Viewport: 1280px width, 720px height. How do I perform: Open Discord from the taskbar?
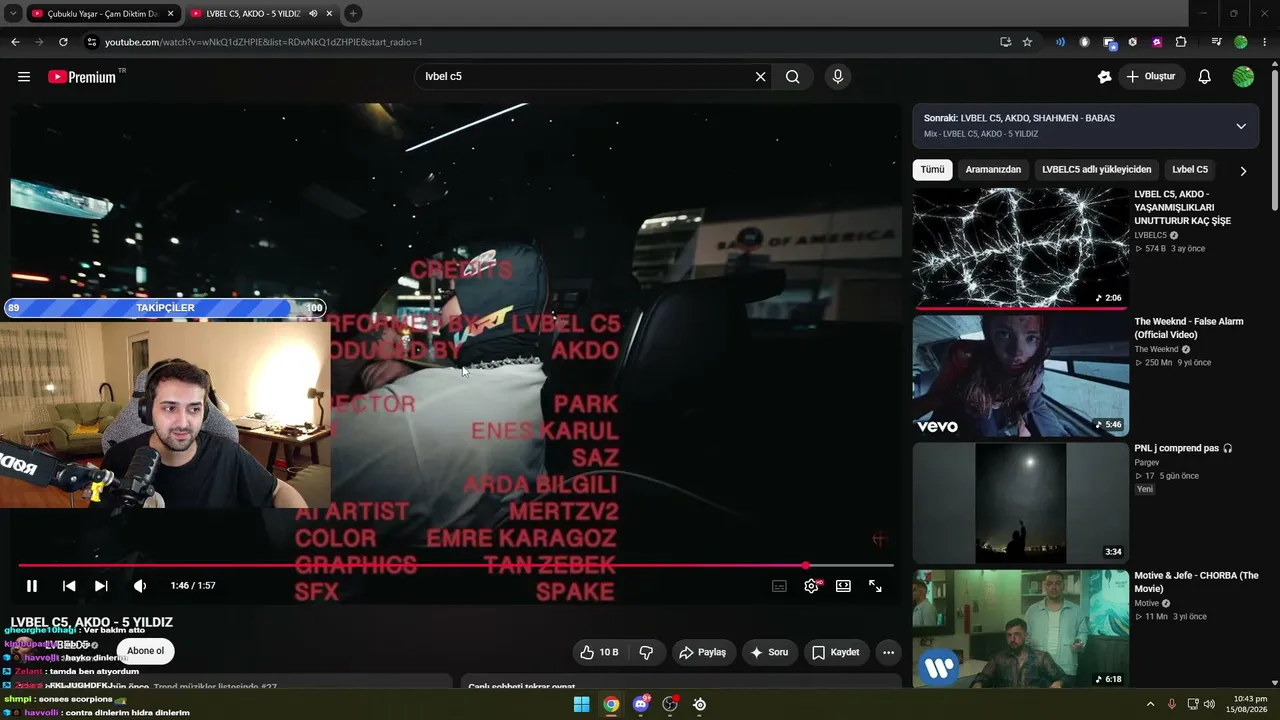(x=641, y=705)
